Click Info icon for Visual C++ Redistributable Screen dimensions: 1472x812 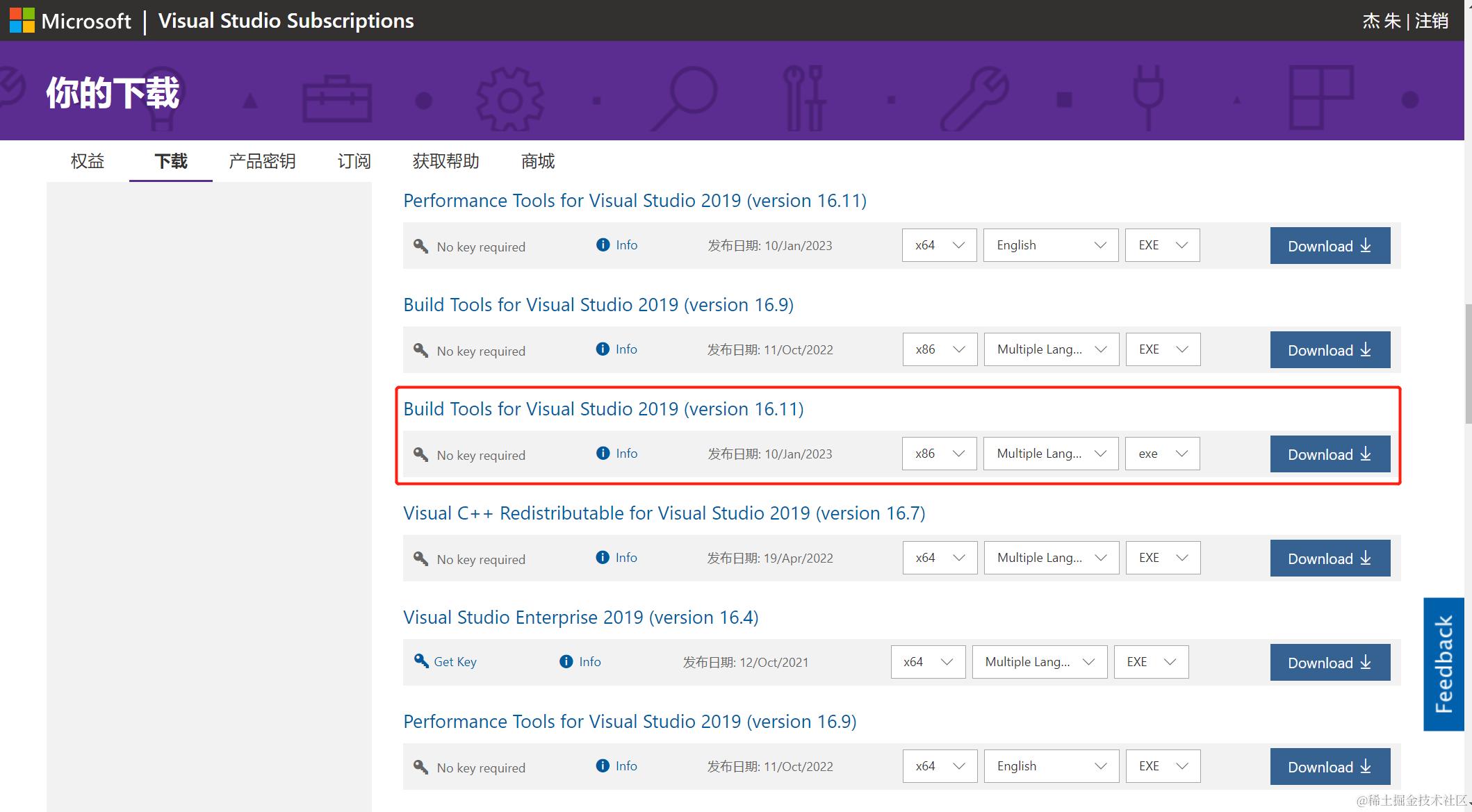pyautogui.click(x=603, y=557)
